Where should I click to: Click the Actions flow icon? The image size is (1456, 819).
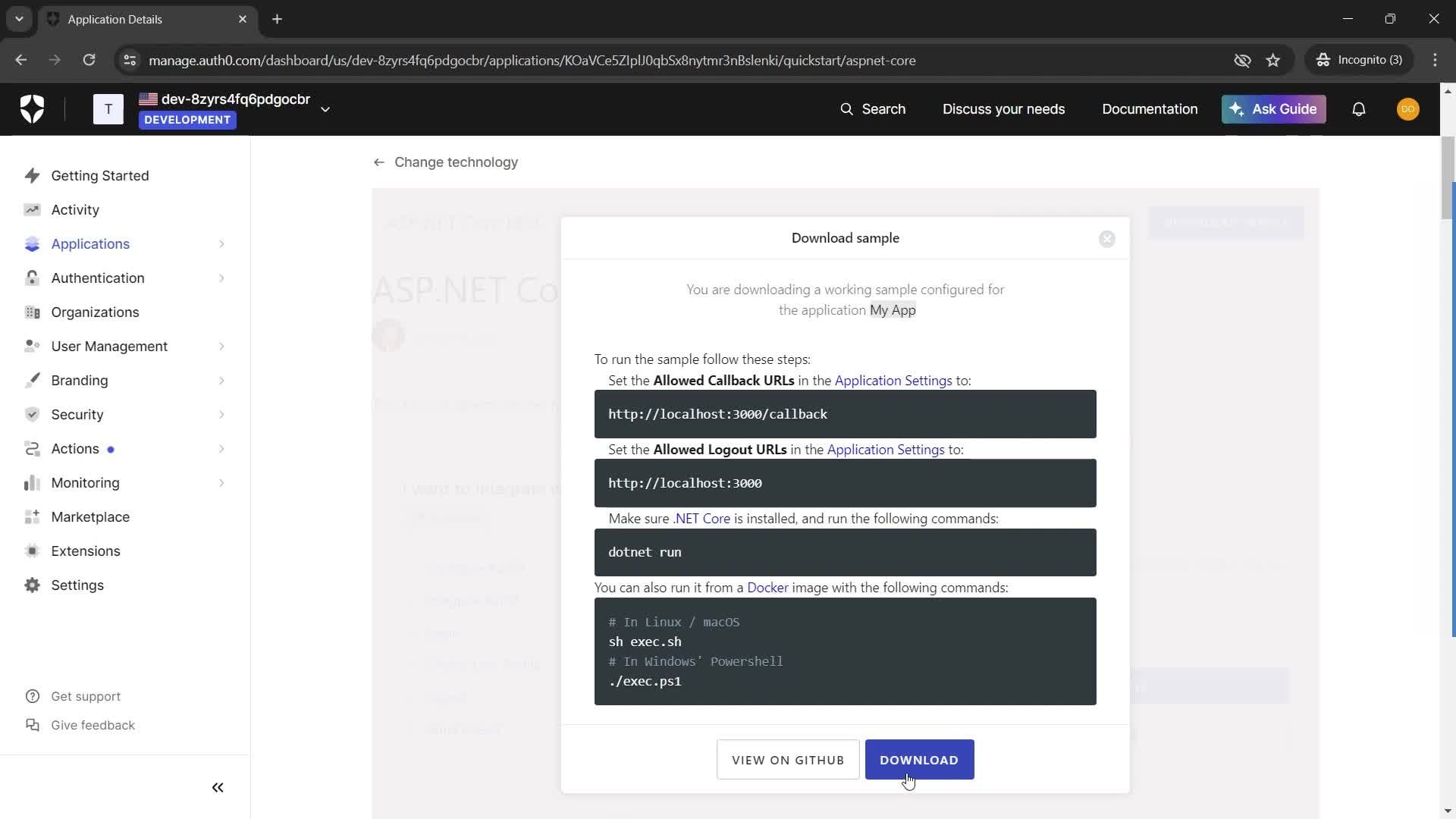click(x=32, y=449)
